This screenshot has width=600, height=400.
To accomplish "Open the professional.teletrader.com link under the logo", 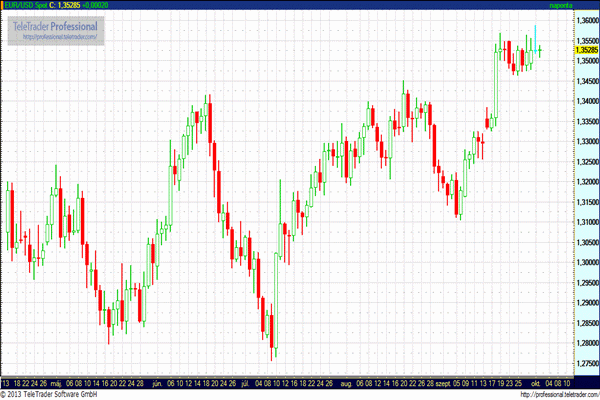I will pyautogui.click(x=60, y=37).
